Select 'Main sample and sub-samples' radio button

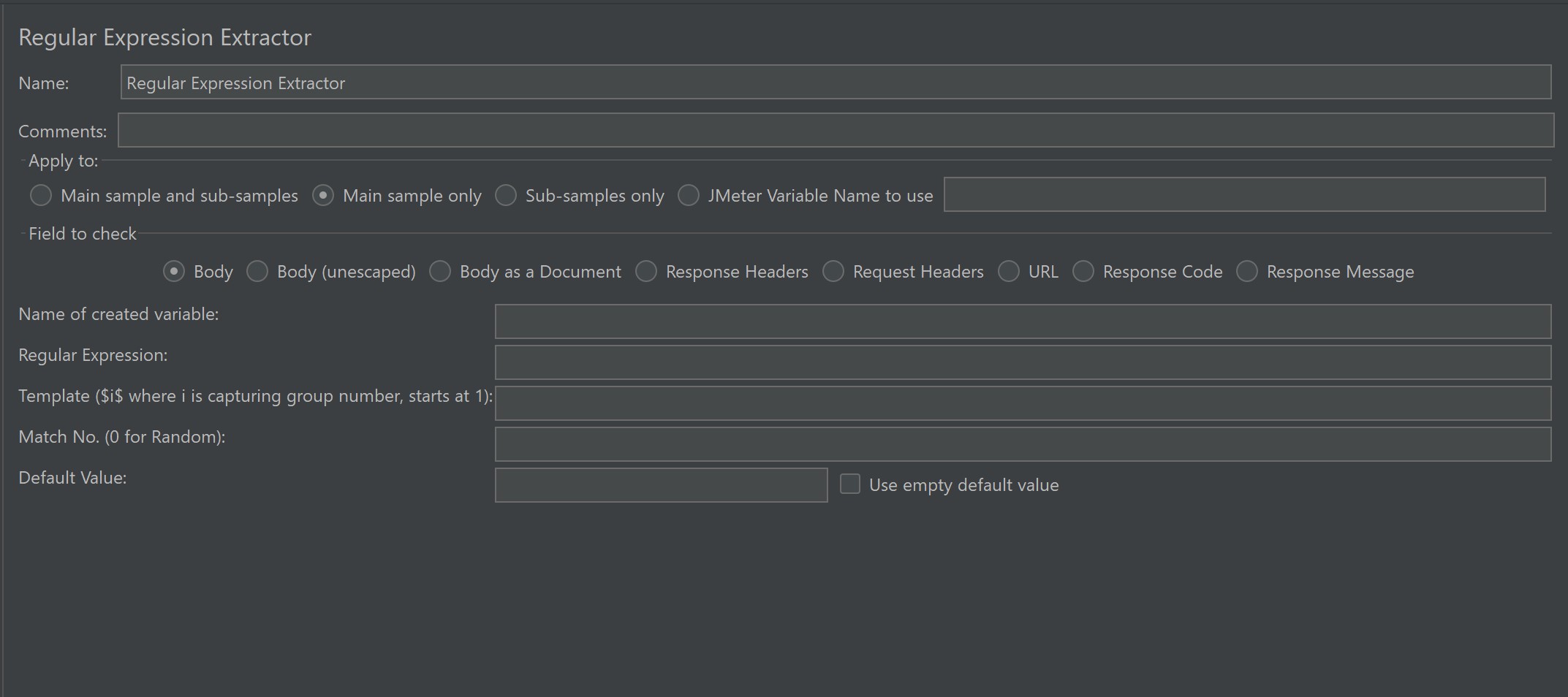click(x=41, y=195)
